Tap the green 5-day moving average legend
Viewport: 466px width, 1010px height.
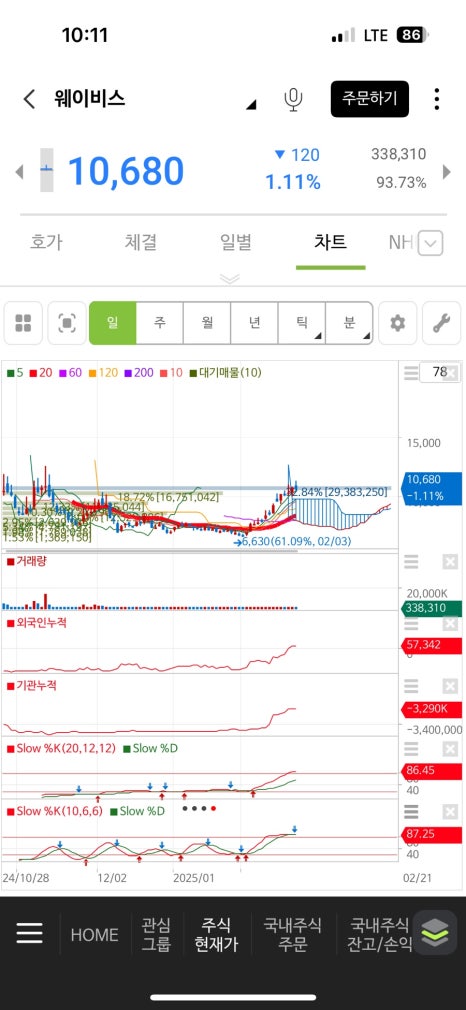click(15, 372)
